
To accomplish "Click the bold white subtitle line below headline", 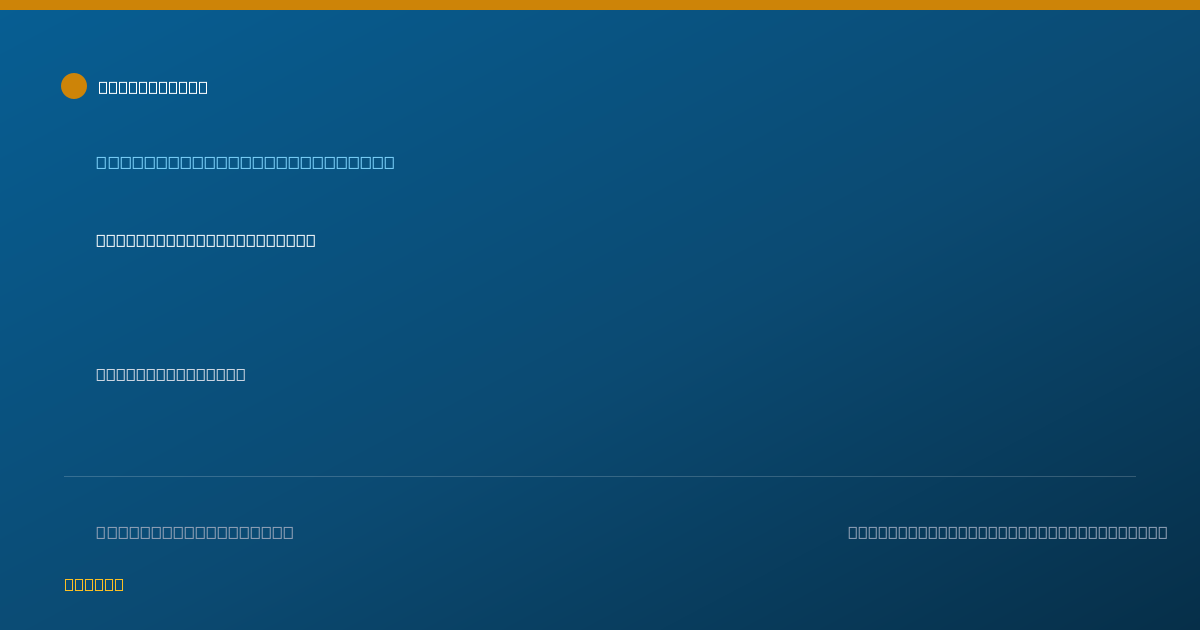I will point(206,240).
